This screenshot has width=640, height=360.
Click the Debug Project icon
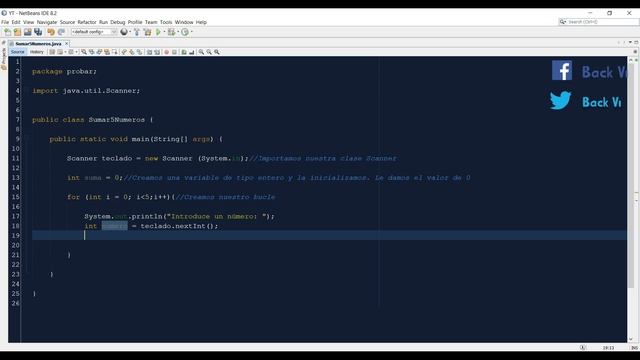(x=171, y=32)
